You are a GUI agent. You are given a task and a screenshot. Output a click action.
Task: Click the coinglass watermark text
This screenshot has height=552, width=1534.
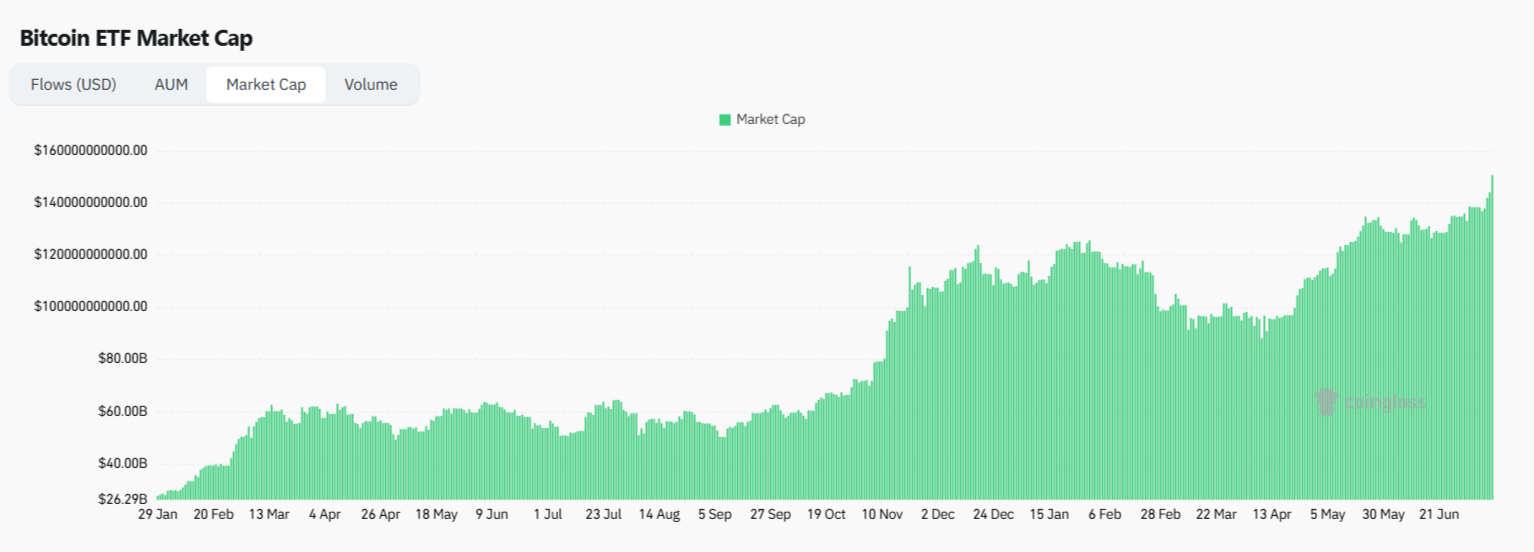coord(1385,403)
